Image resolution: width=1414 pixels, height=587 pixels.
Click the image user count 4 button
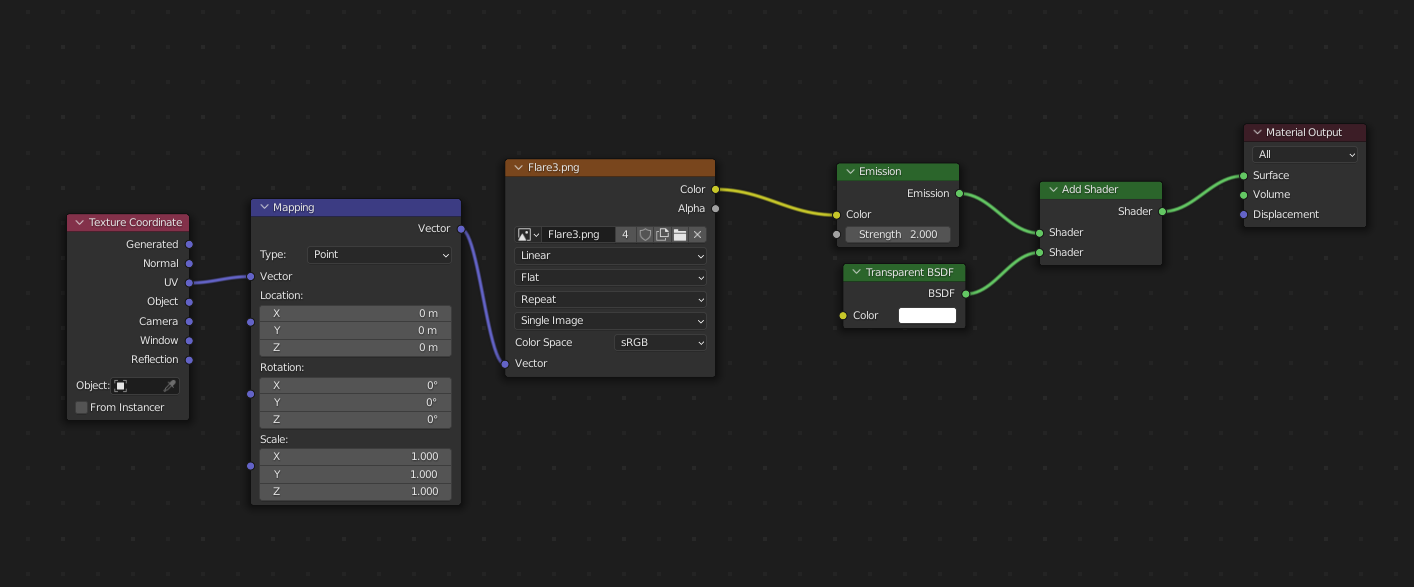[625, 234]
